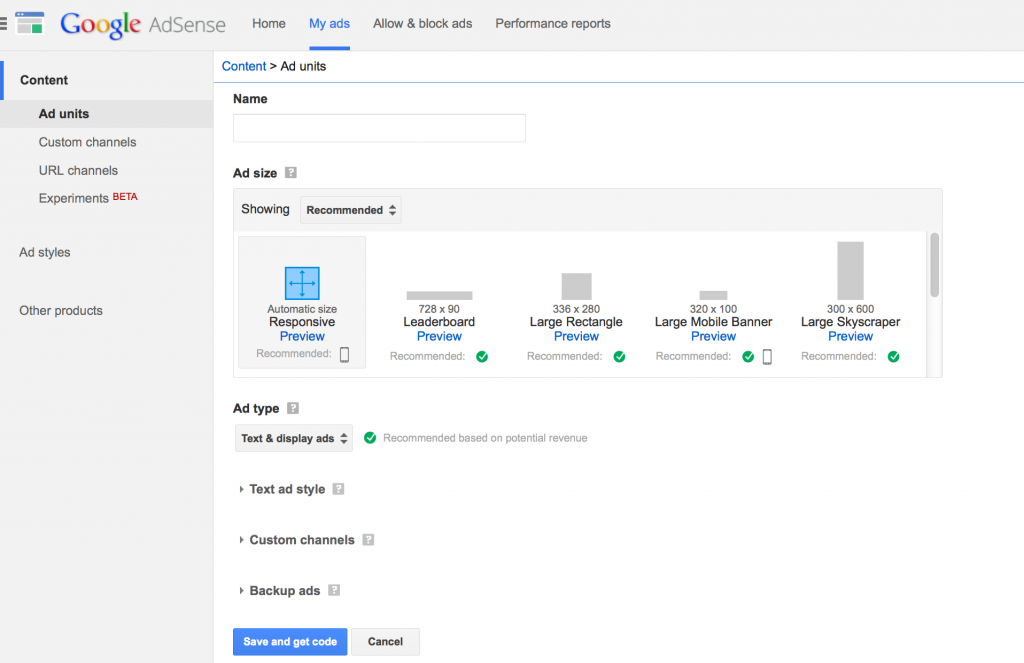Open the hamburger menu icon
This screenshot has width=1024, height=663.
(3, 24)
